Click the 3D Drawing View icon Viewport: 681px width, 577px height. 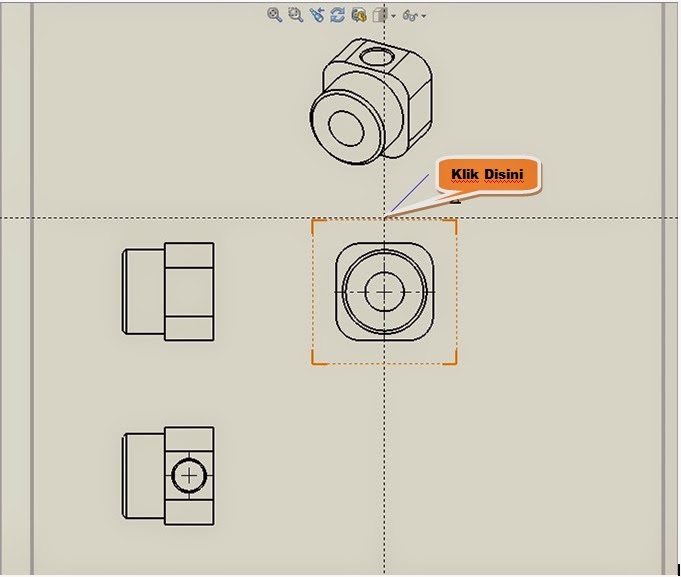[x=358, y=15]
